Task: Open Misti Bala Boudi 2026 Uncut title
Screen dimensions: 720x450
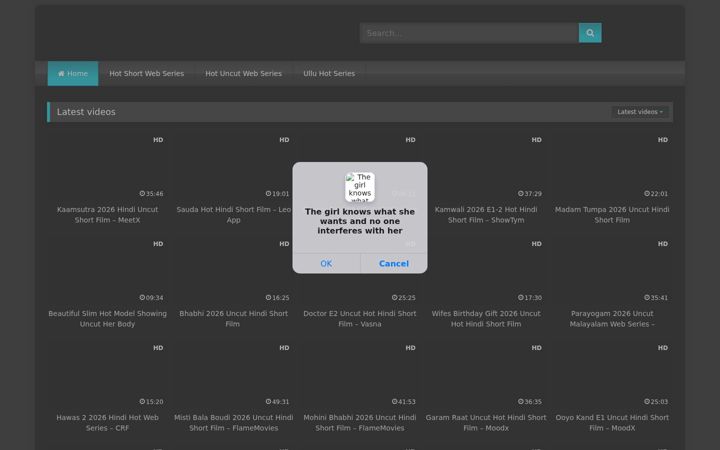Action: click(234, 423)
